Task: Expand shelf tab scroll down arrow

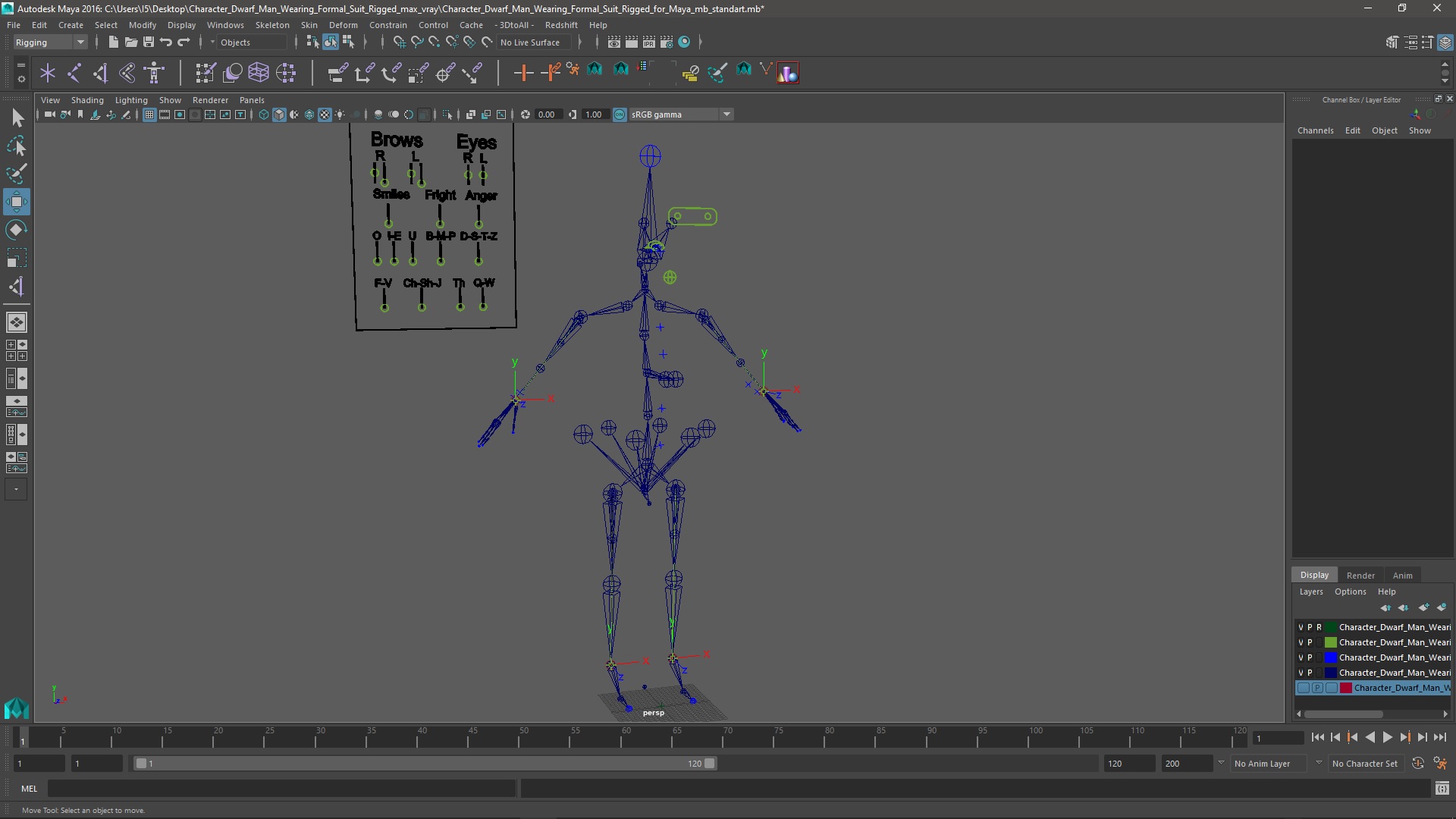Action: [1445, 81]
